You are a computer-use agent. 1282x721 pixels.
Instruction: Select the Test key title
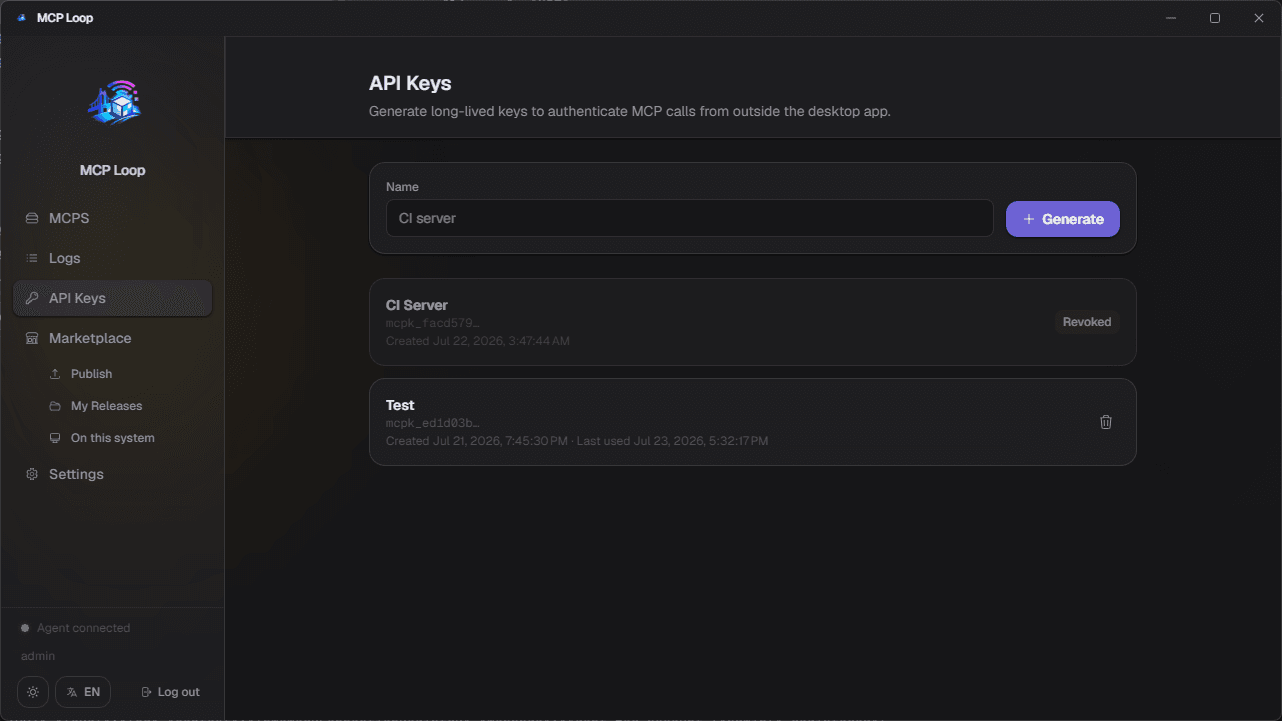[x=400, y=405]
